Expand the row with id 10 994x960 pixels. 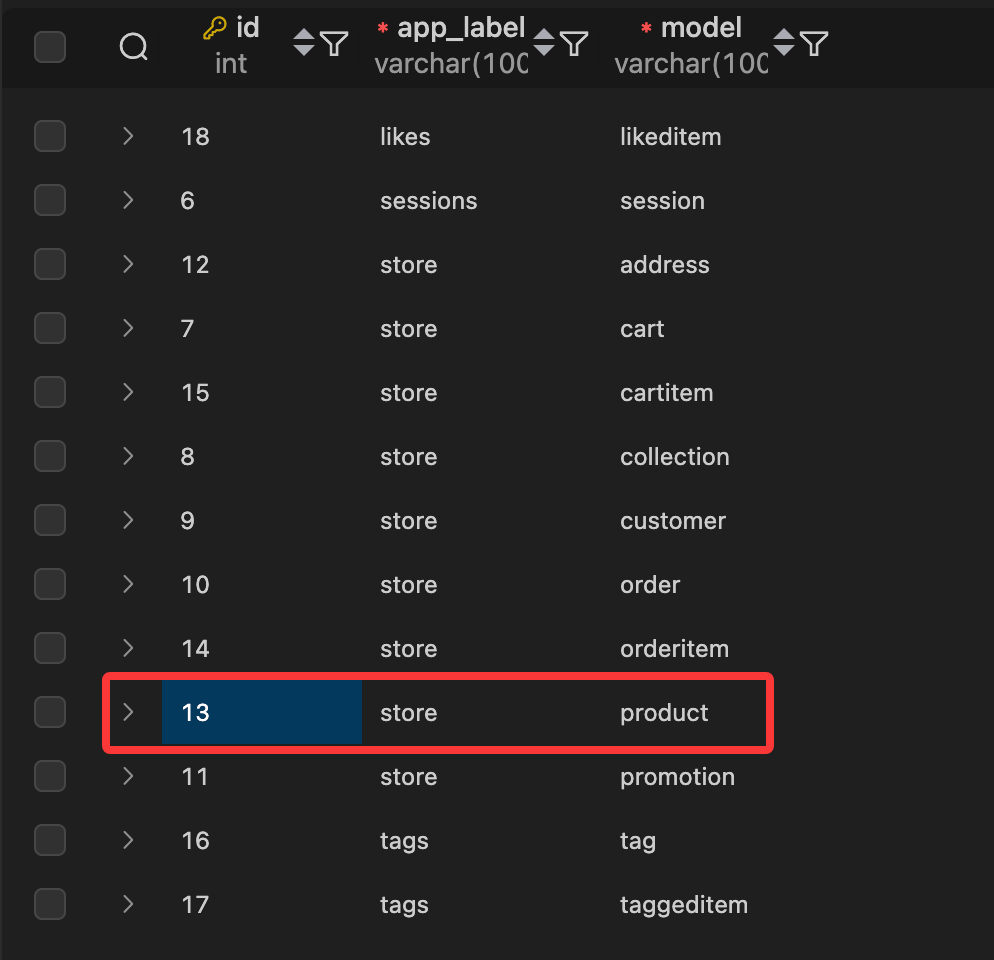[x=128, y=585]
